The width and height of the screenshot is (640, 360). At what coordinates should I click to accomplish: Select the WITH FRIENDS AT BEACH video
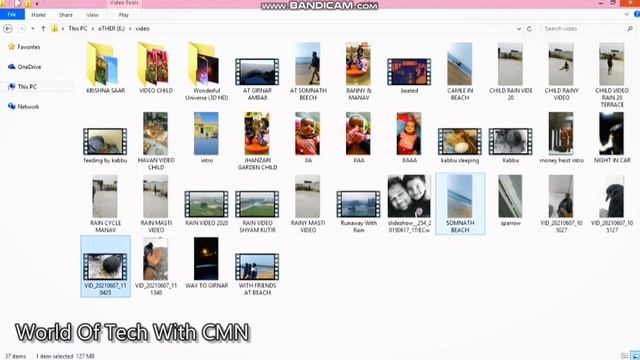point(257,274)
